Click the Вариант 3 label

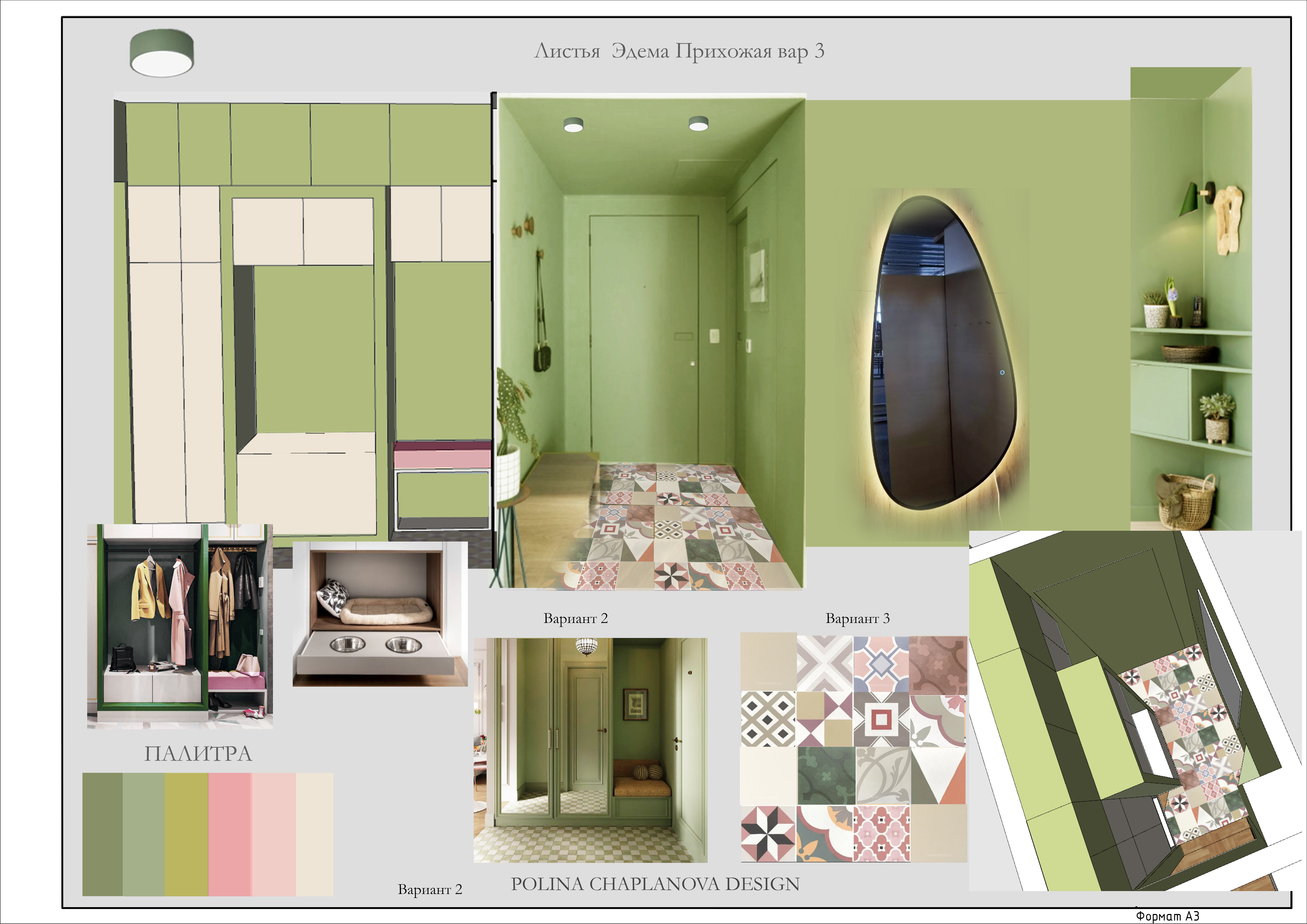point(857,618)
